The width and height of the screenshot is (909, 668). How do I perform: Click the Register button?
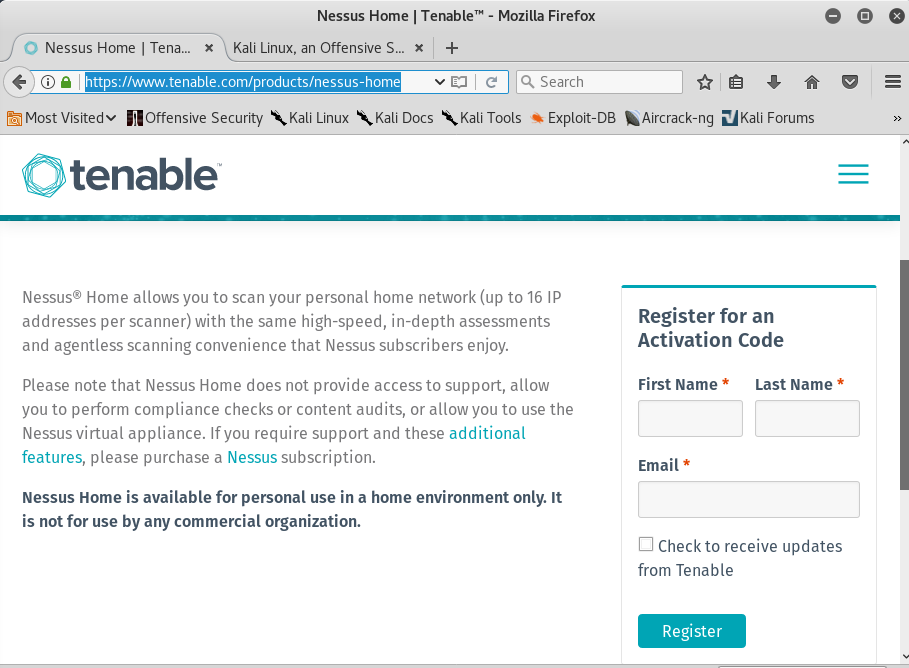coord(692,631)
